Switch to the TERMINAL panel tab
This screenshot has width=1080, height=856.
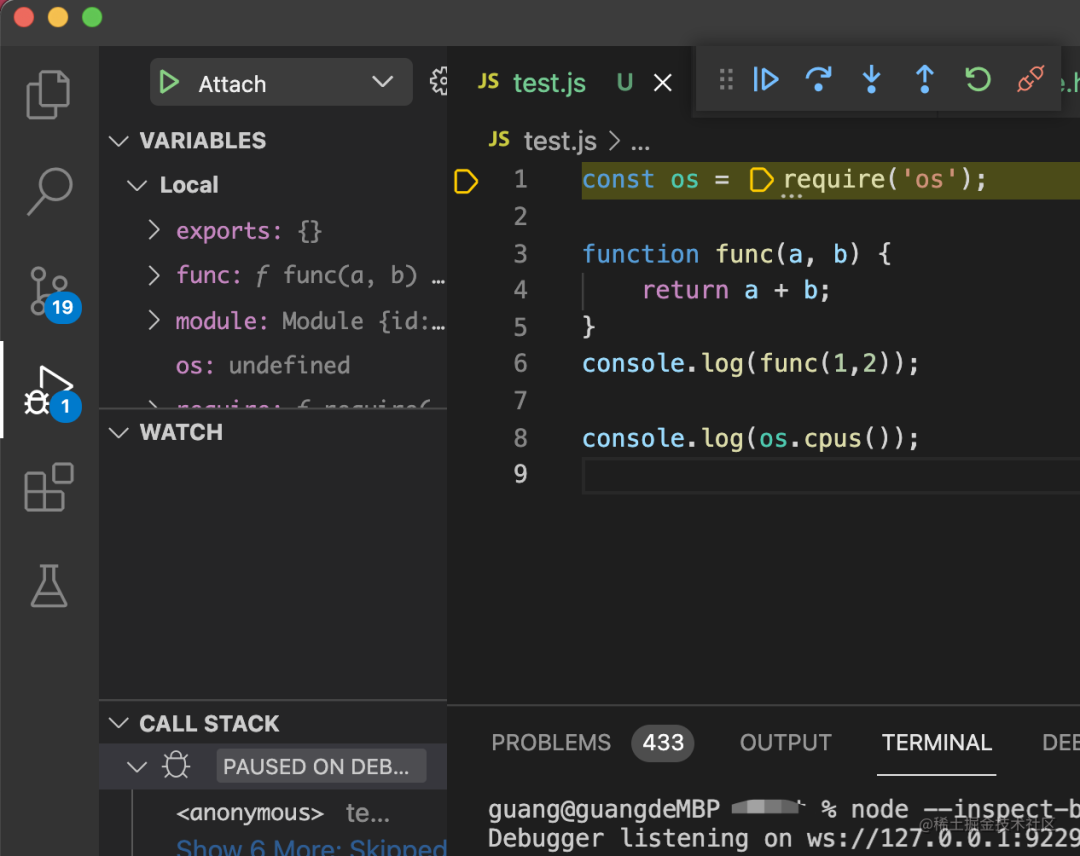click(937, 742)
